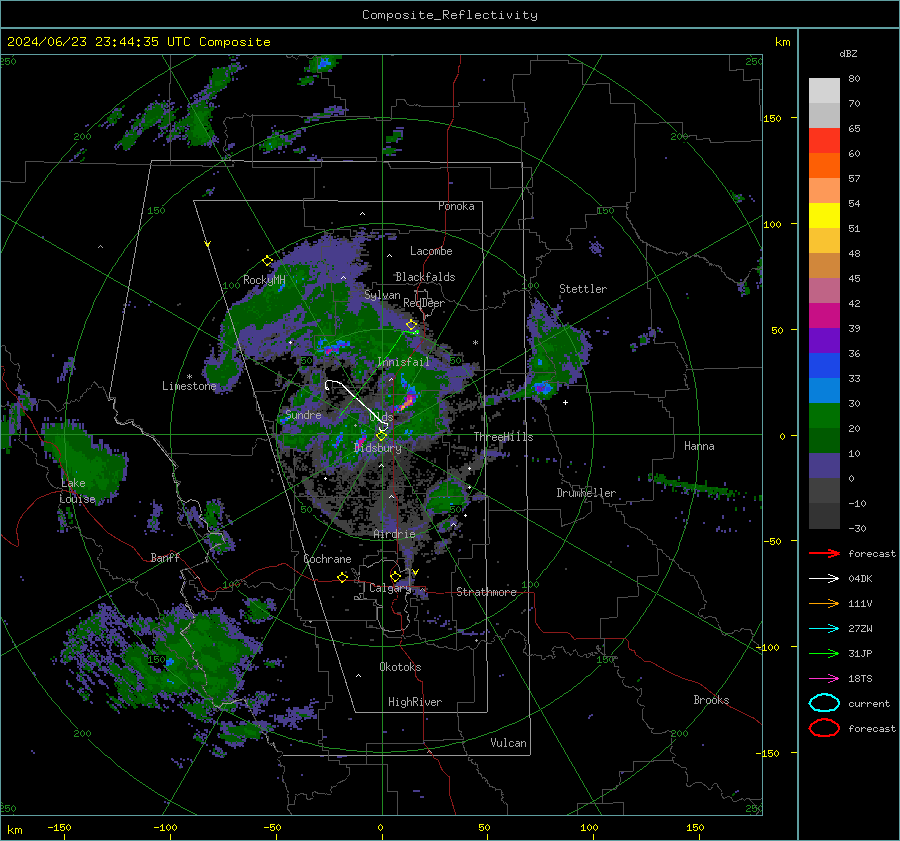The width and height of the screenshot is (900, 841).
Task: Click the Brooks city label
Action: pos(711,700)
